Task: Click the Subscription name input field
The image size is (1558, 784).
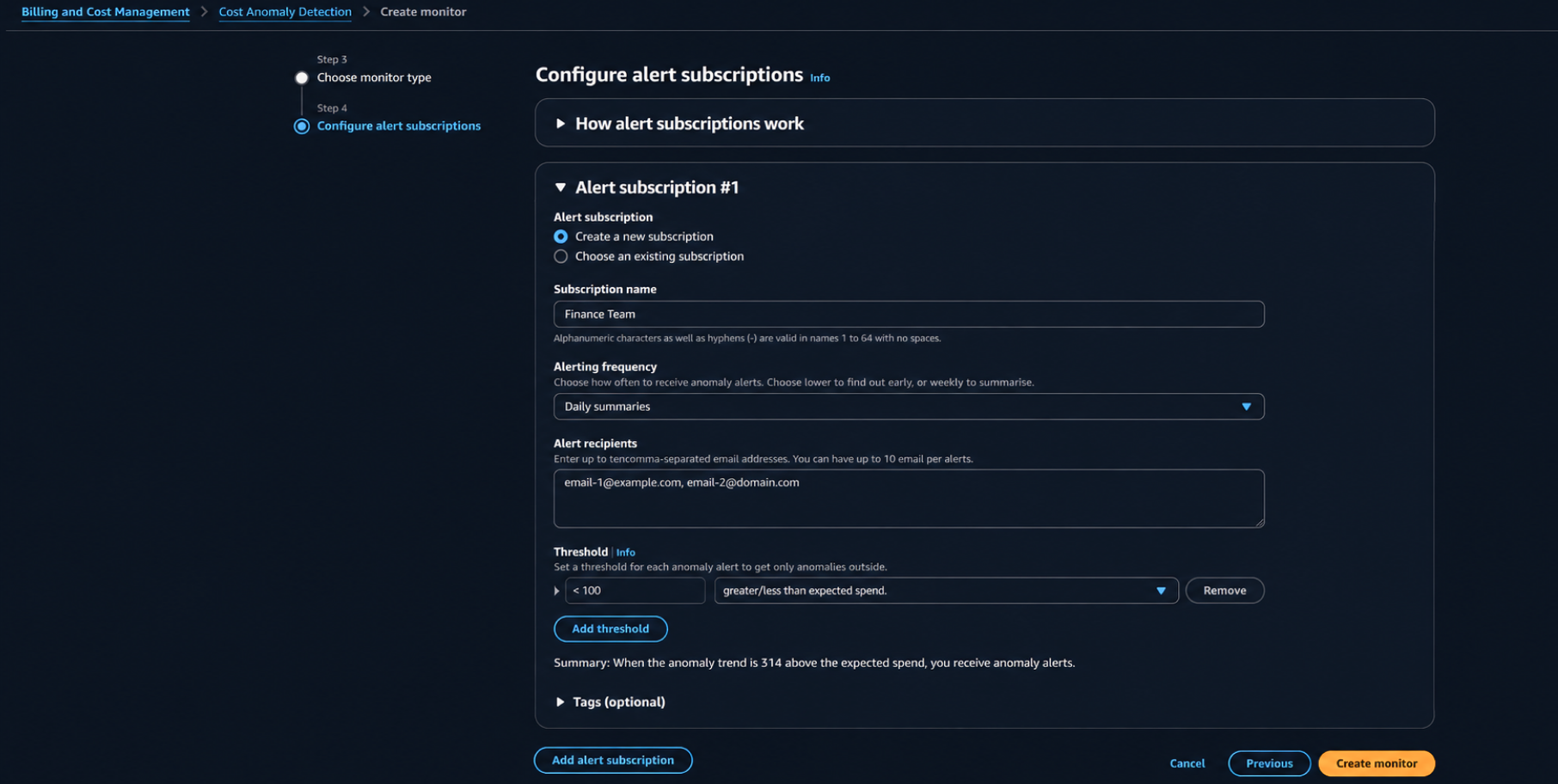Action: pos(909,314)
